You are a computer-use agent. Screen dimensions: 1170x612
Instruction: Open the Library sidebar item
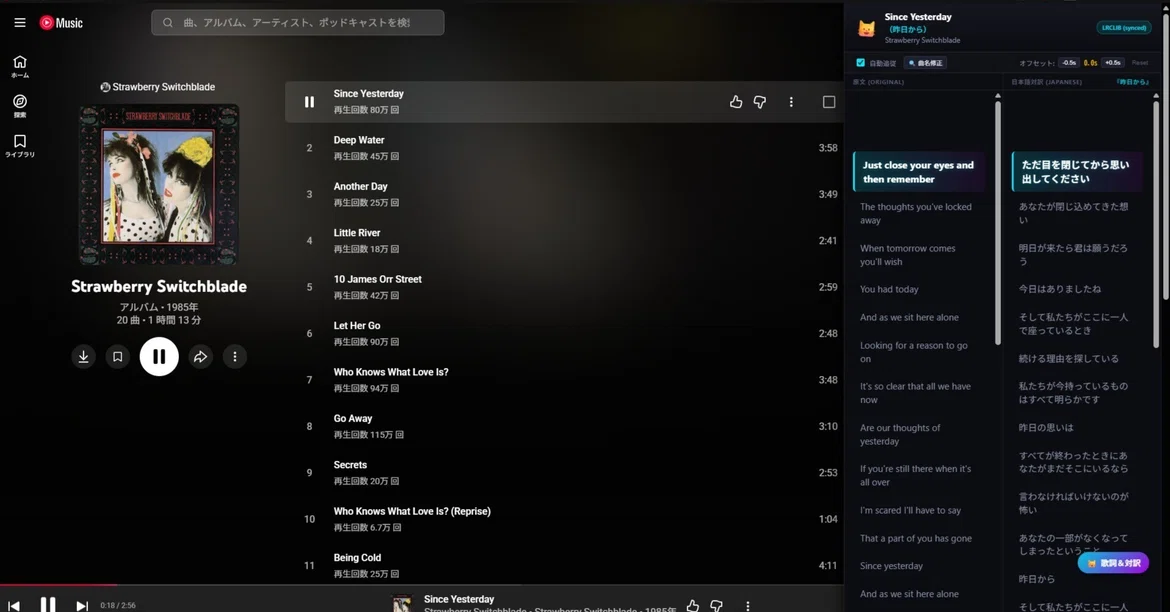pyautogui.click(x=20, y=146)
